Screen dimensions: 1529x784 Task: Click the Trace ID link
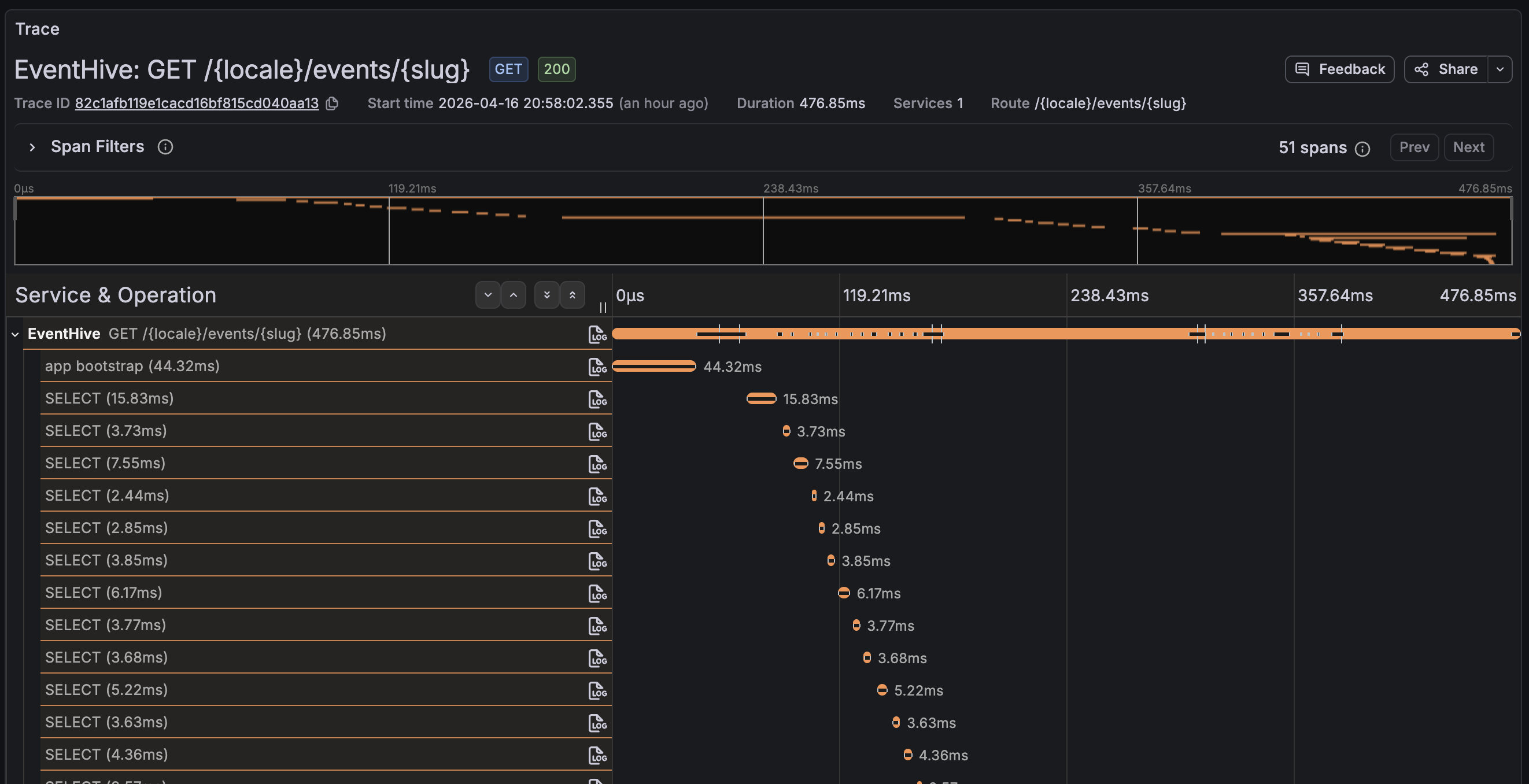tap(197, 103)
